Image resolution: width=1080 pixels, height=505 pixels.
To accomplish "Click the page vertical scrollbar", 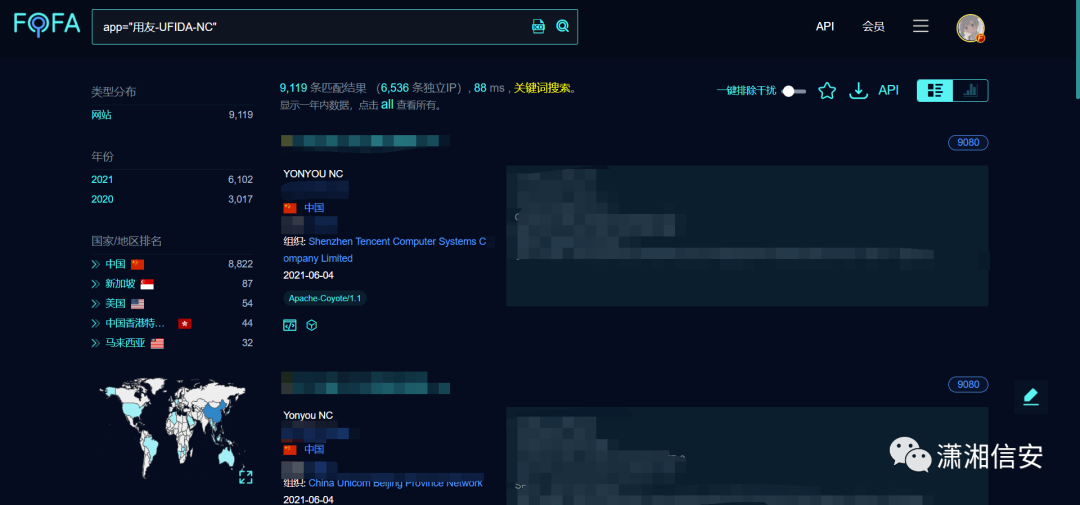I will [x=1077, y=48].
